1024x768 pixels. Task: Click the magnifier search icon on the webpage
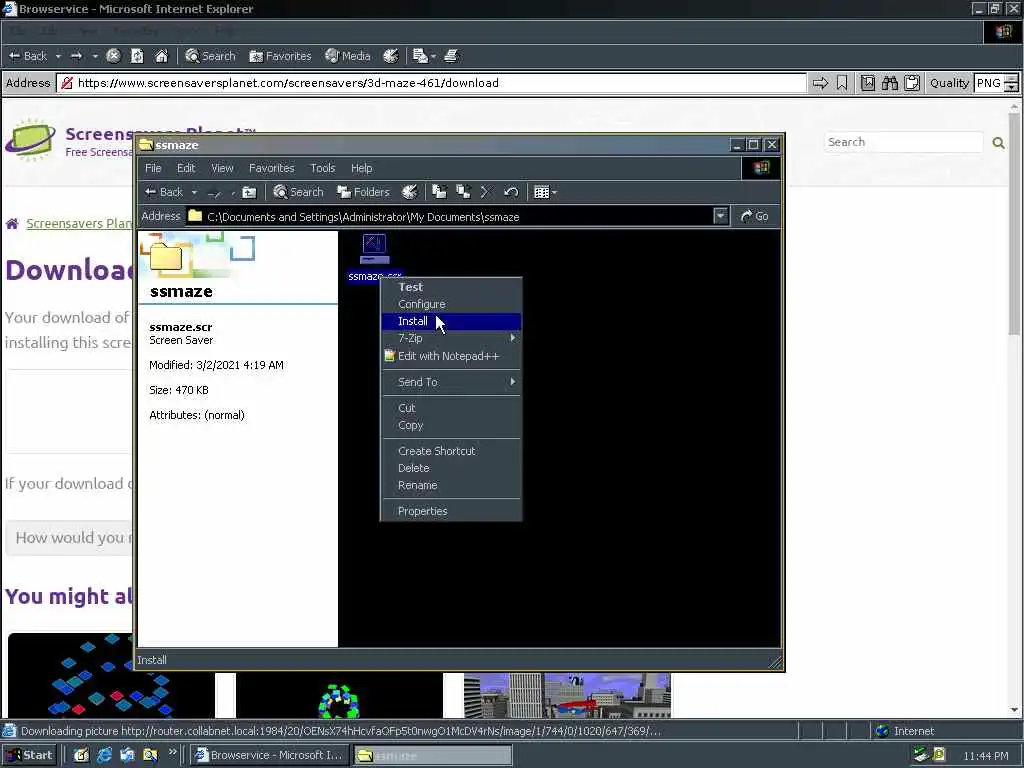tap(998, 142)
